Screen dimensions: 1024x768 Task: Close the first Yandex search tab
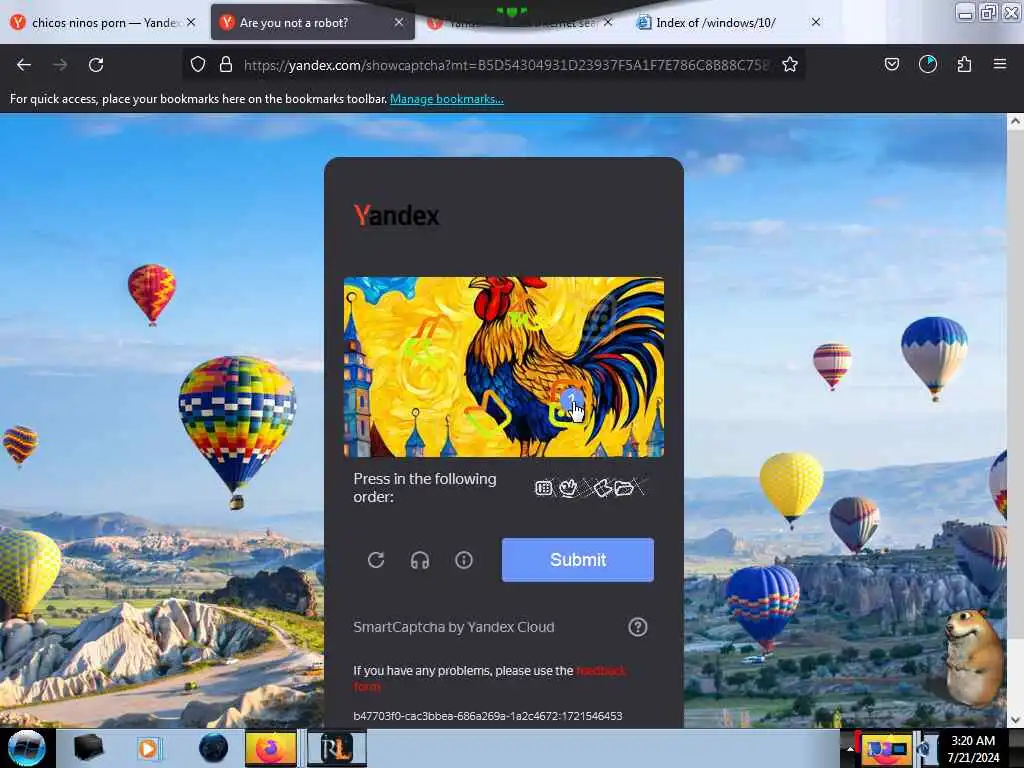point(191,22)
